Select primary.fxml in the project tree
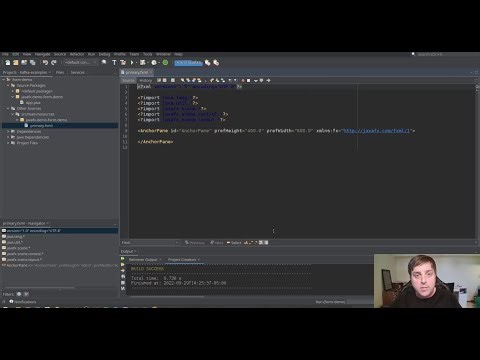The height and width of the screenshot is (360, 480). pyautogui.click(x=41, y=126)
